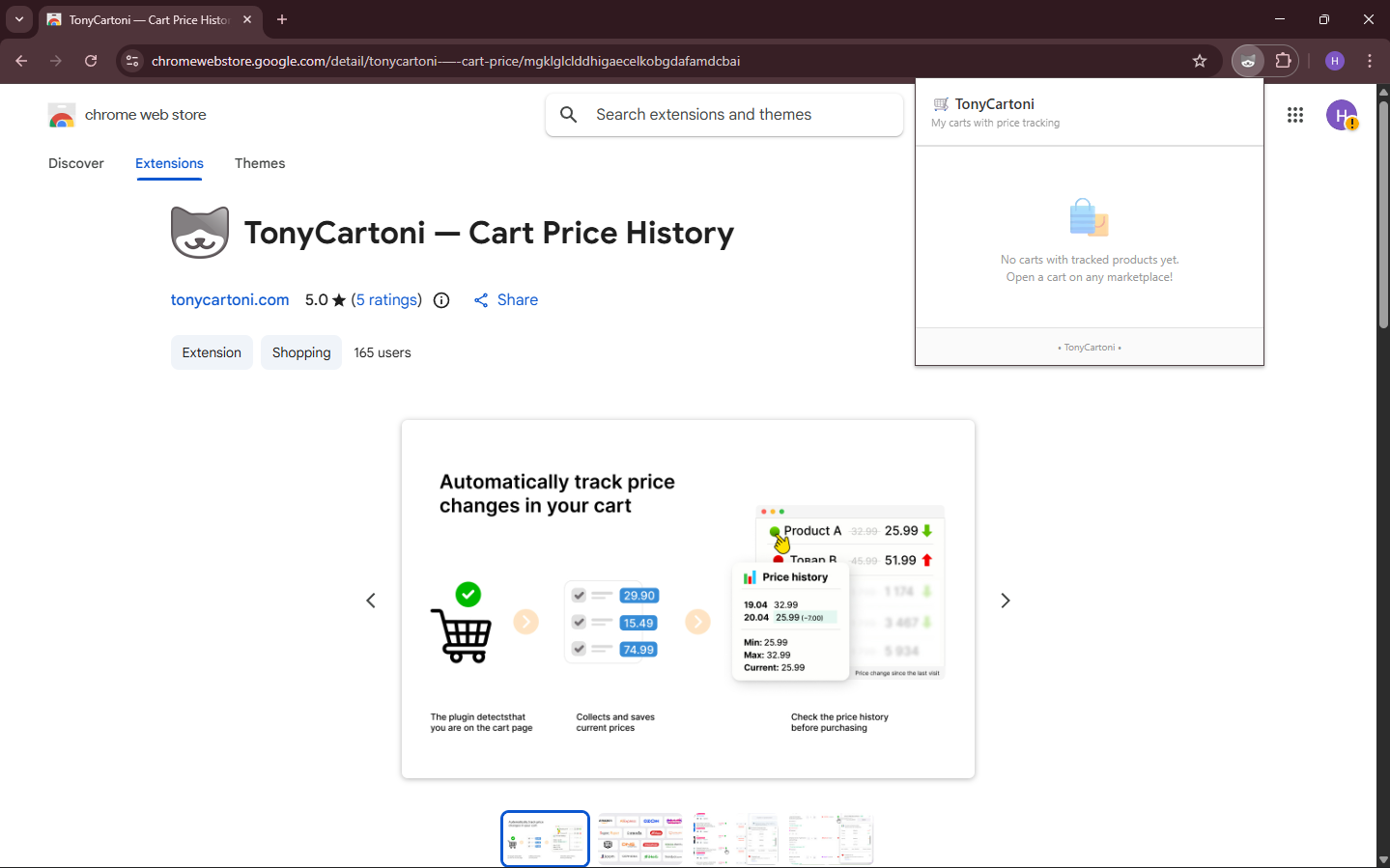Click the '5.0' rating score text
The image size is (1390, 868).
pyautogui.click(x=317, y=300)
